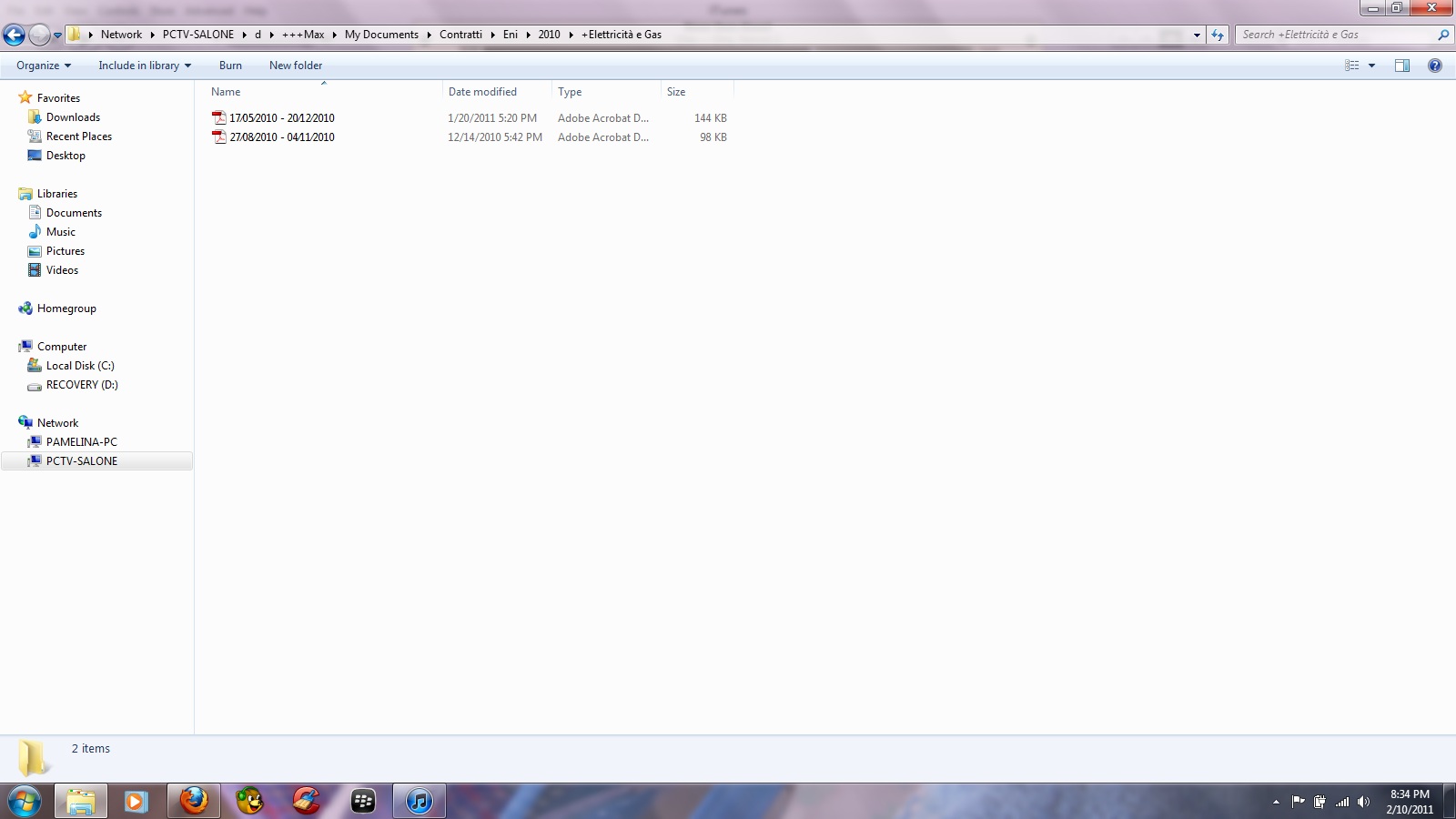Open the Videos library
This screenshot has height=819, width=1456.
pos(62,270)
